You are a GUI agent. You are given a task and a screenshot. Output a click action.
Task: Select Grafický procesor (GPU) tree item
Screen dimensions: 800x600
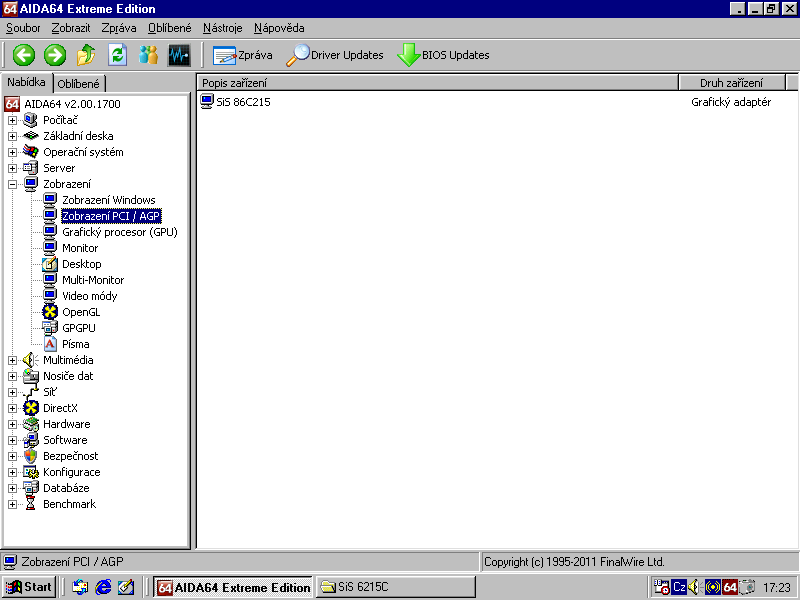coord(119,232)
